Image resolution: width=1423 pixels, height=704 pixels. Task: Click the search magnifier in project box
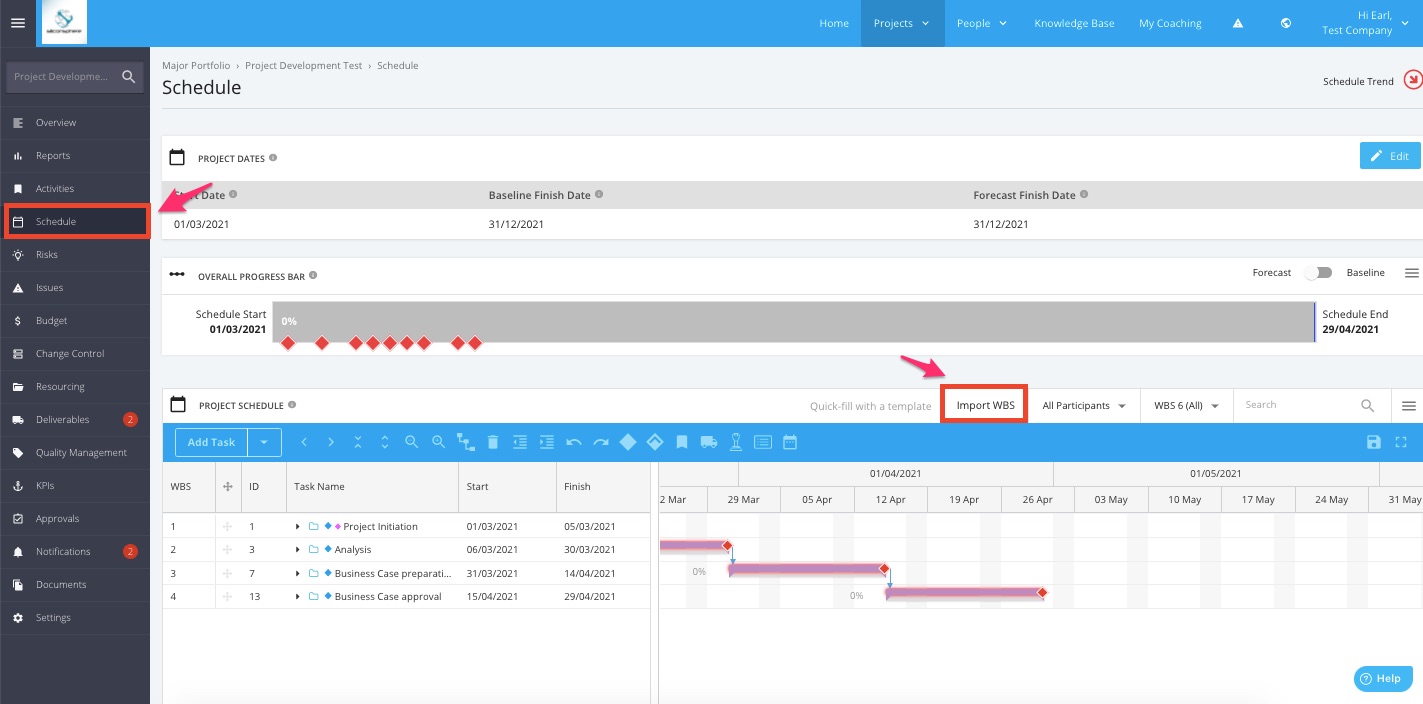pos(128,76)
